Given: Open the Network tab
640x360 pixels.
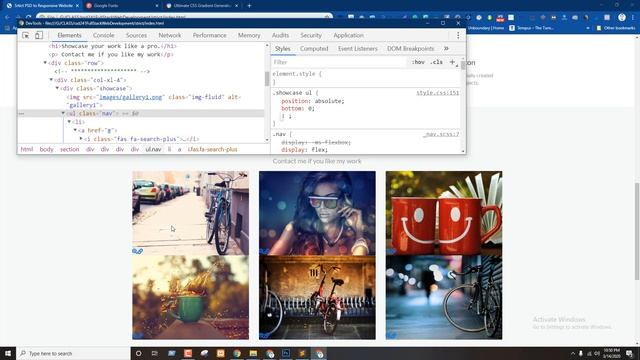Looking at the screenshot, I should [170, 36].
